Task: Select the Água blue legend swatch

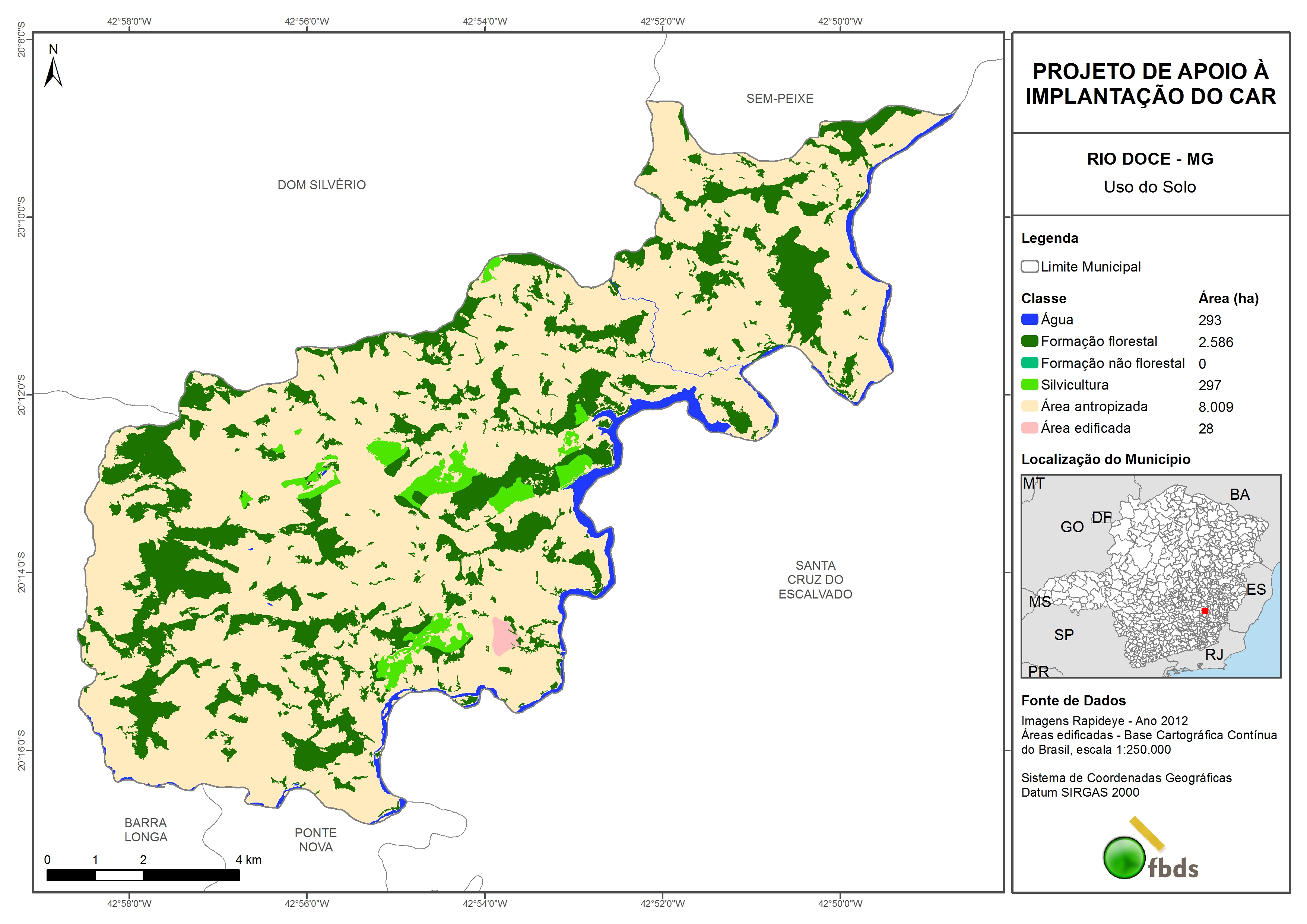Action: coord(1029,320)
